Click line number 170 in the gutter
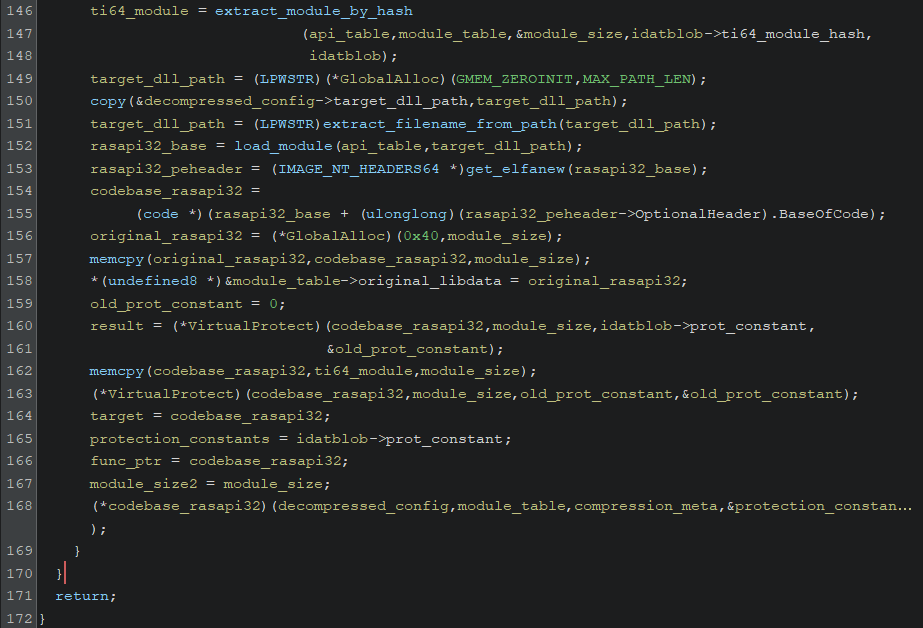This screenshot has width=923, height=628. click(20, 574)
